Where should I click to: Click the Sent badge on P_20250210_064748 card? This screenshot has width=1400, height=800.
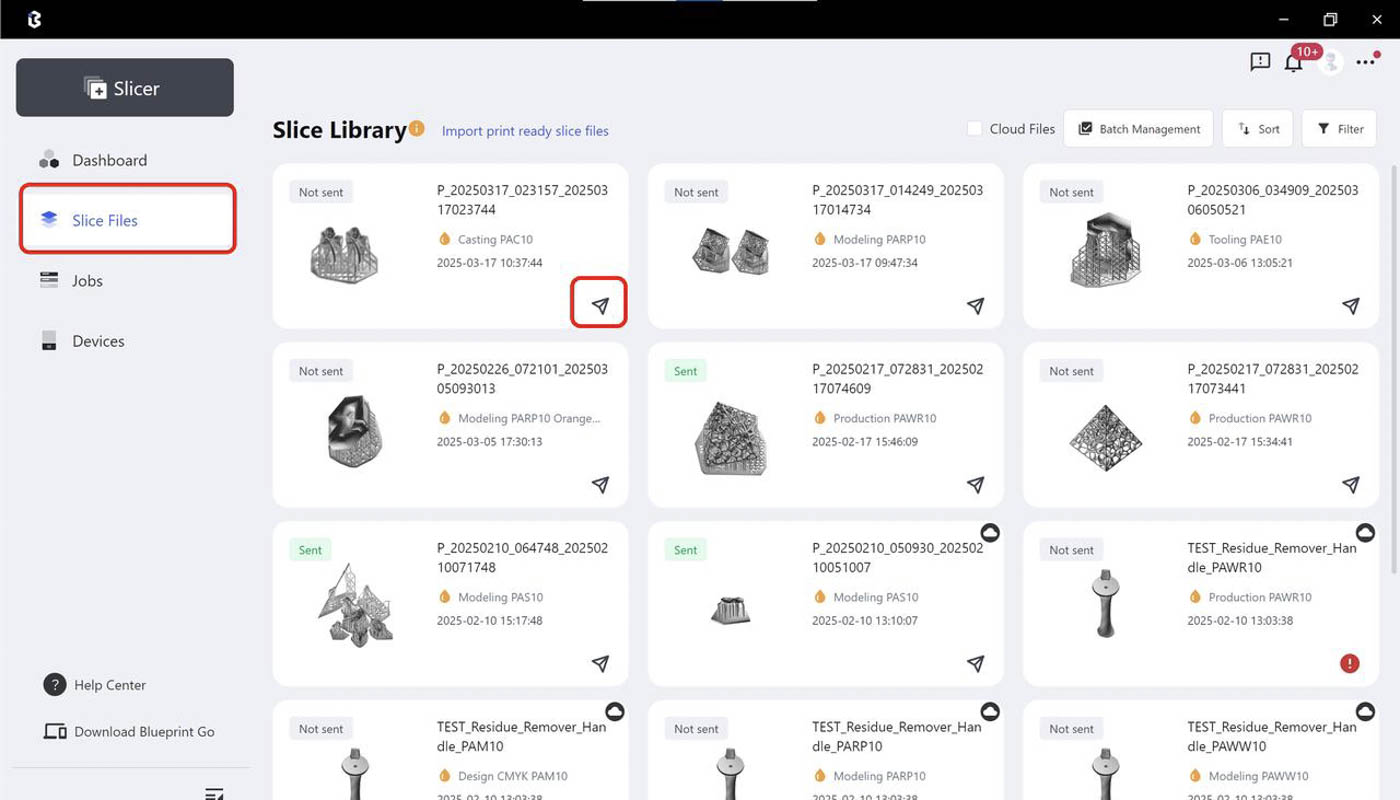[310, 550]
